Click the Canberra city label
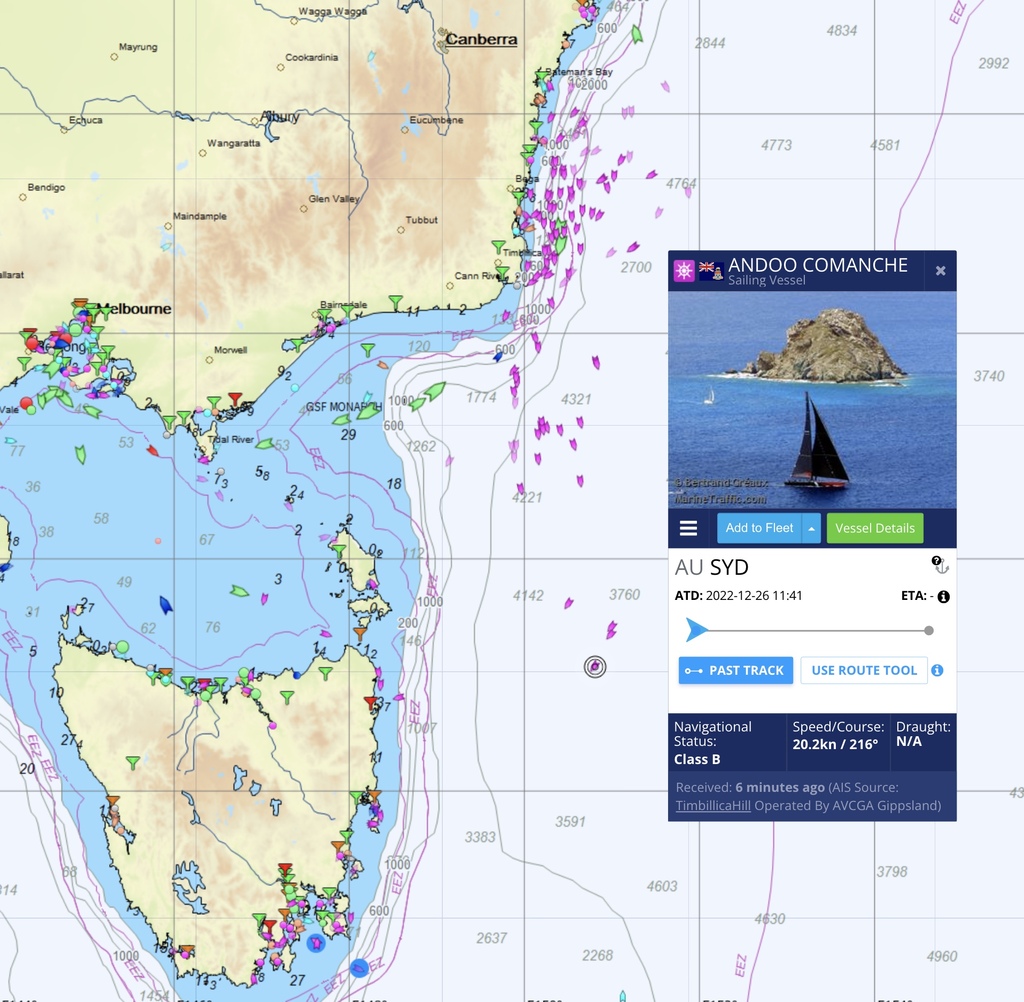The height and width of the screenshot is (1002, 1024). 481,39
